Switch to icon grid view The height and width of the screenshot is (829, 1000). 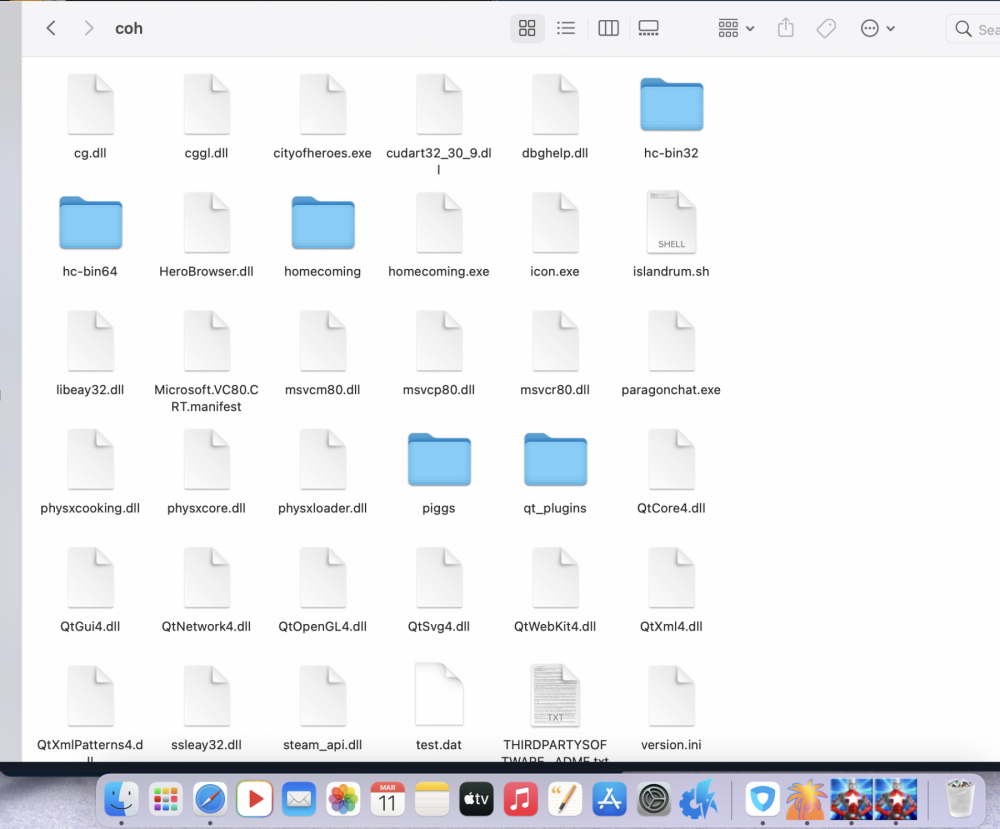pyautogui.click(x=527, y=29)
